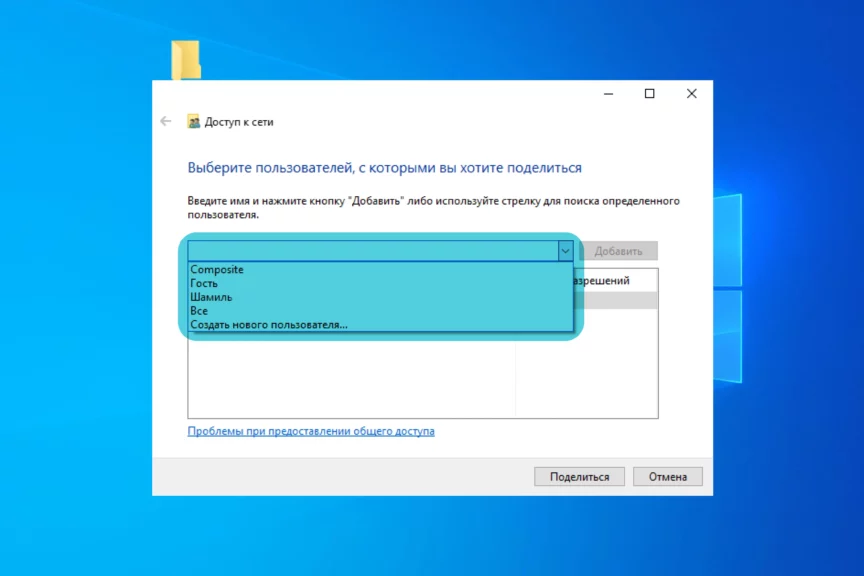The width and height of the screenshot is (864, 576).
Task: Select Все from the dropdown options
Action: [199, 311]
